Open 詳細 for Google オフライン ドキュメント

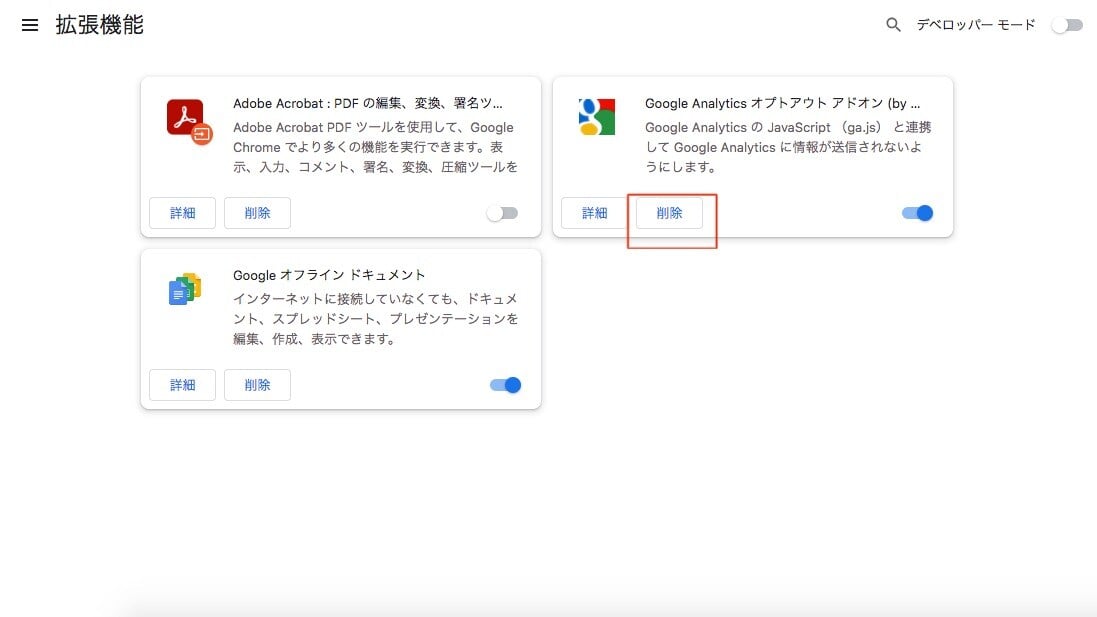point(183,385)
